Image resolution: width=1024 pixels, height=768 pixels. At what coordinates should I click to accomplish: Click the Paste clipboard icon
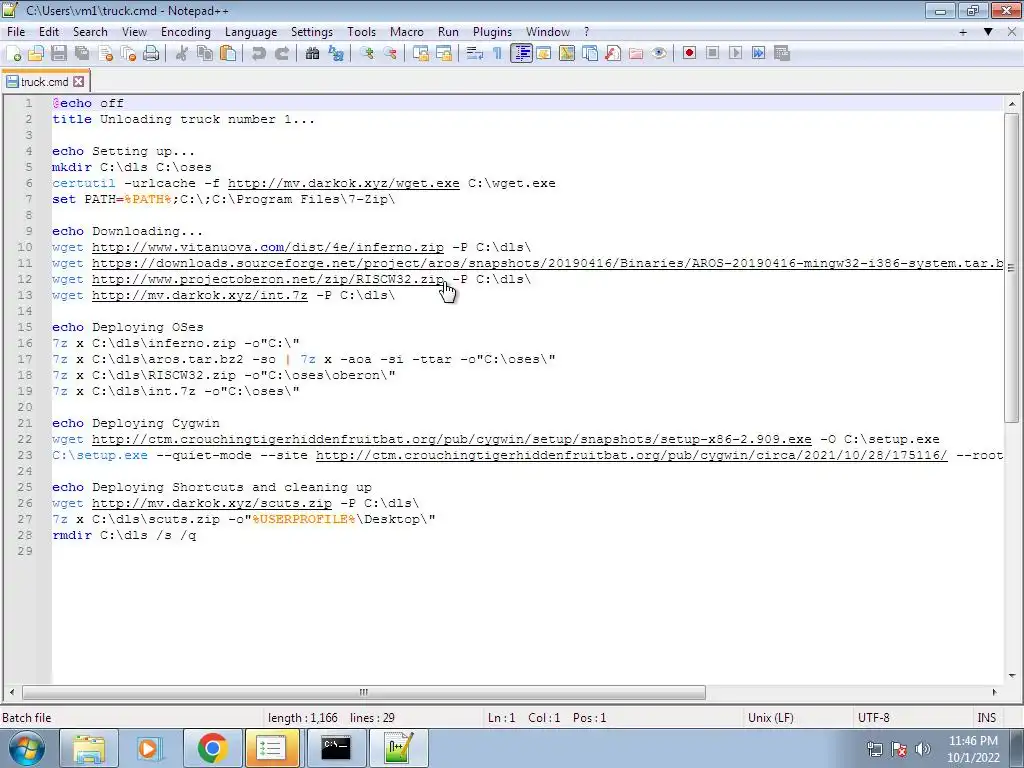tap(228, 54)
